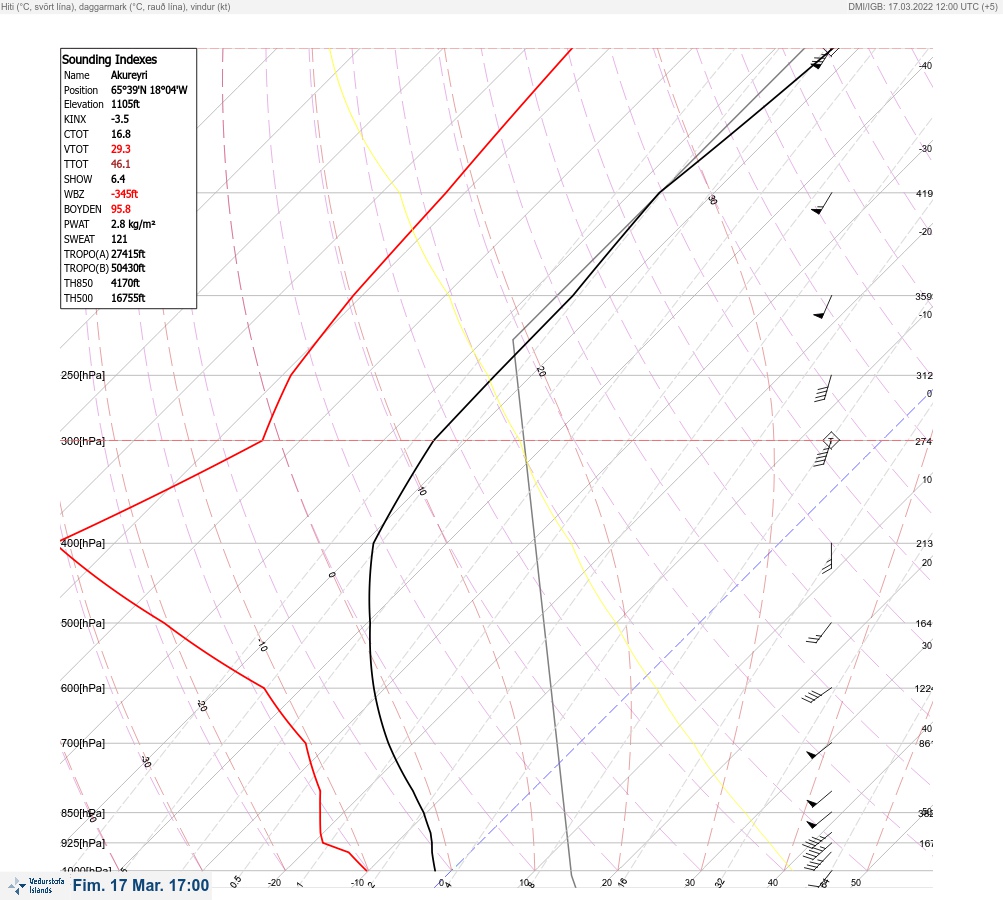Click the wind barb at 700 hPa

pyautogui.click(x=819, y=751)
